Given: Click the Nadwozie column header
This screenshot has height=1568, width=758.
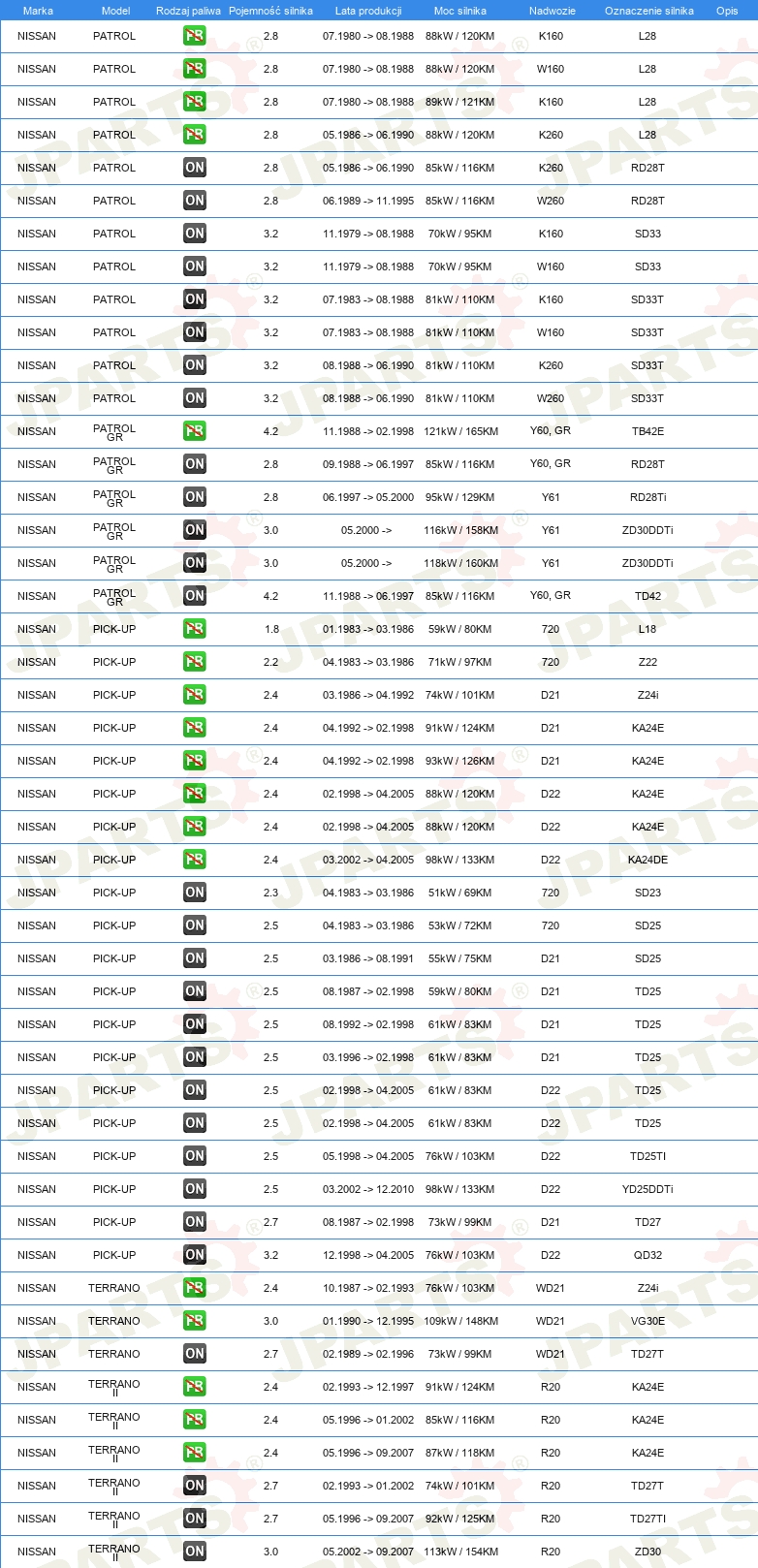Looking at the screenshot, I should click(553, 11).
